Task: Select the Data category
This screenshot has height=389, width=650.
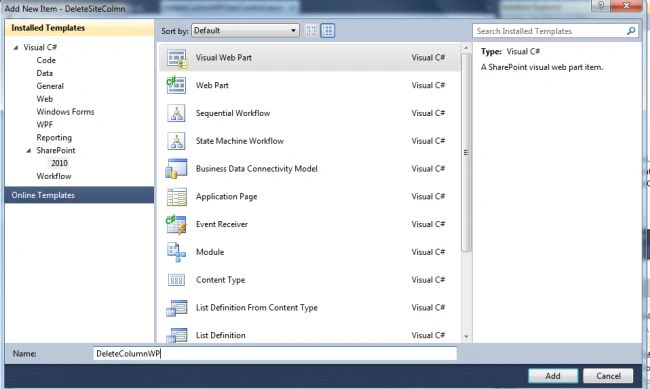Action: (x=45, y=73)
